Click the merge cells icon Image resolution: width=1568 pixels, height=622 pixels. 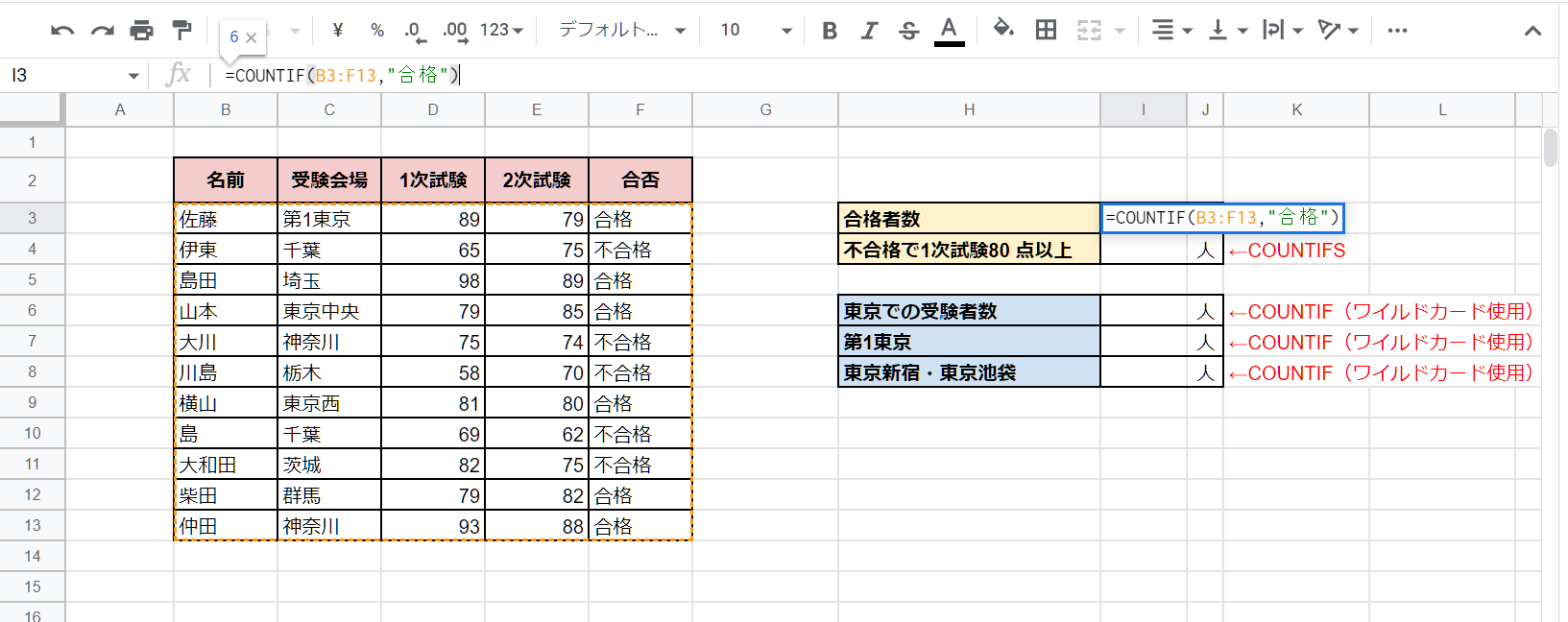click(1089, 31)
